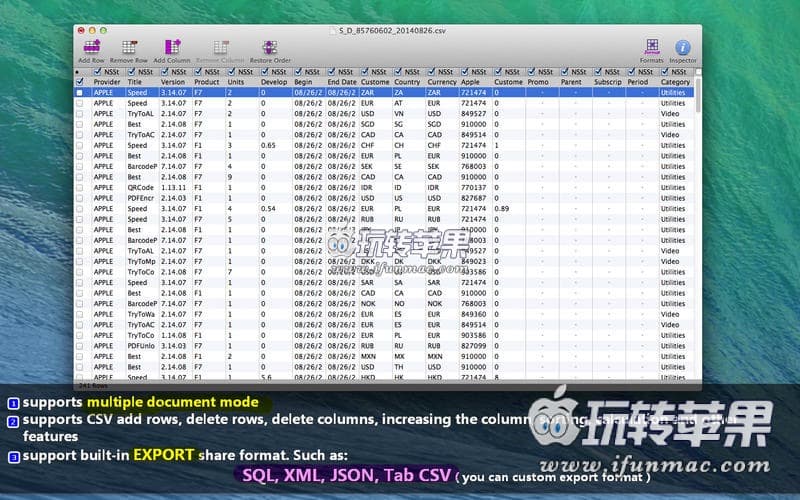The image size is (800, 500).
Task: Select the cell containing 0.65
Action: (x=268, y=145)
